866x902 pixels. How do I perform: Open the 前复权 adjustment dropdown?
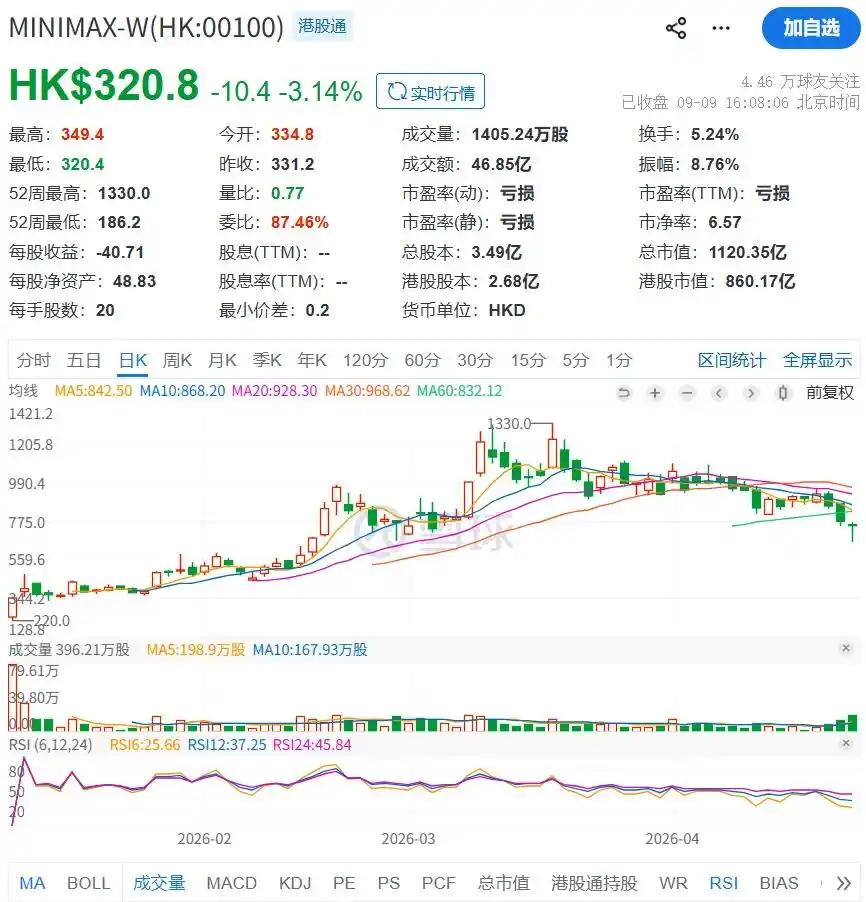(x=829, y=393)
